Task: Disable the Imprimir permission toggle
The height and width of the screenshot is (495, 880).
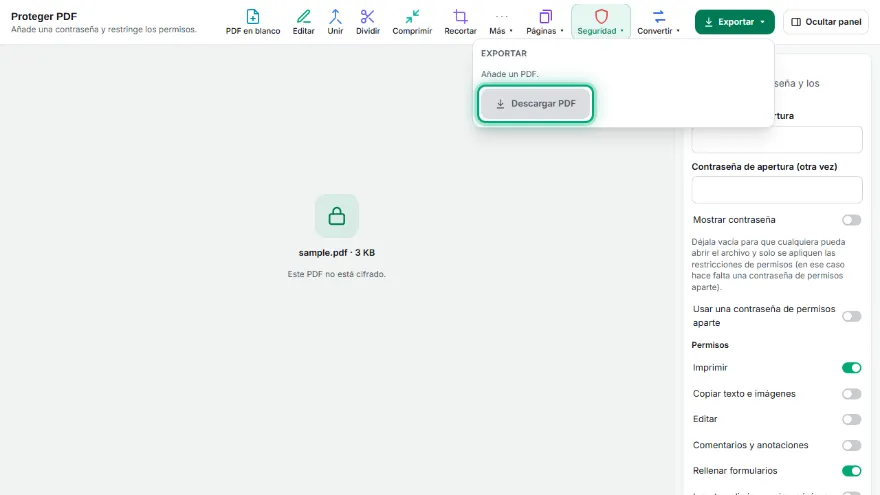Action: [851, 368]
